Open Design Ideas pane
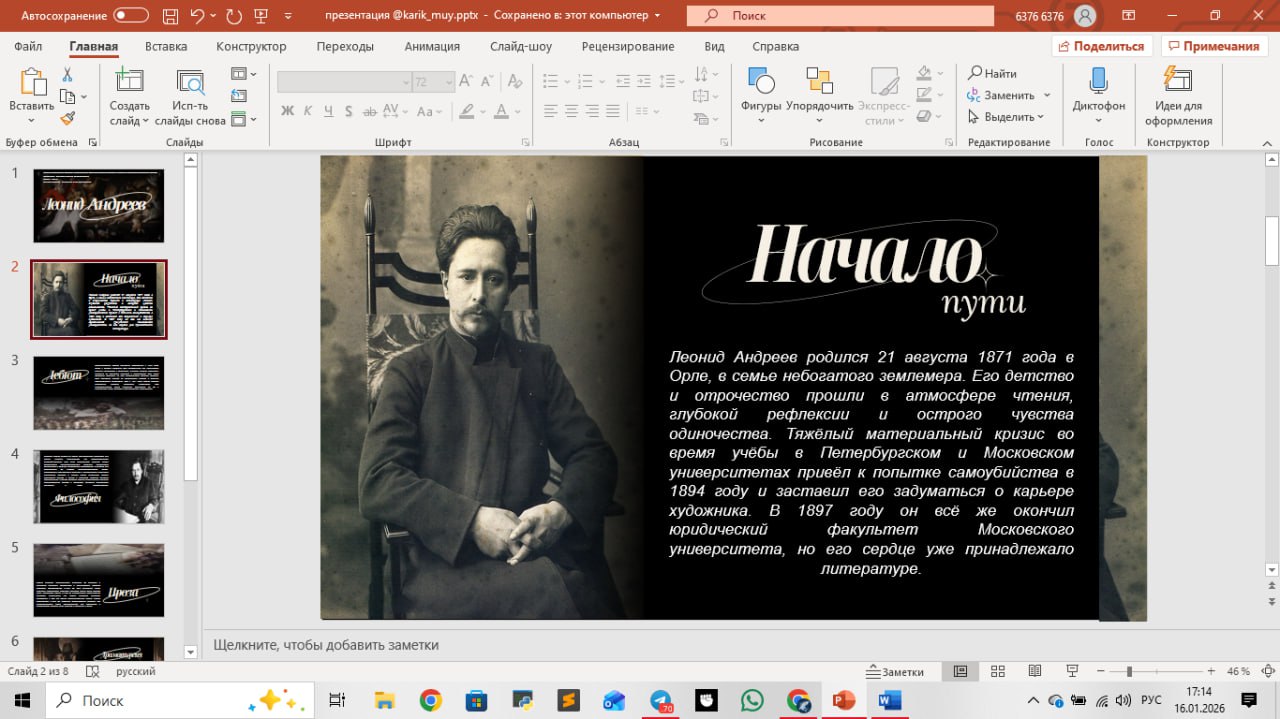The width and height of the screenshot is (1280, 719). click(1178, 97)
